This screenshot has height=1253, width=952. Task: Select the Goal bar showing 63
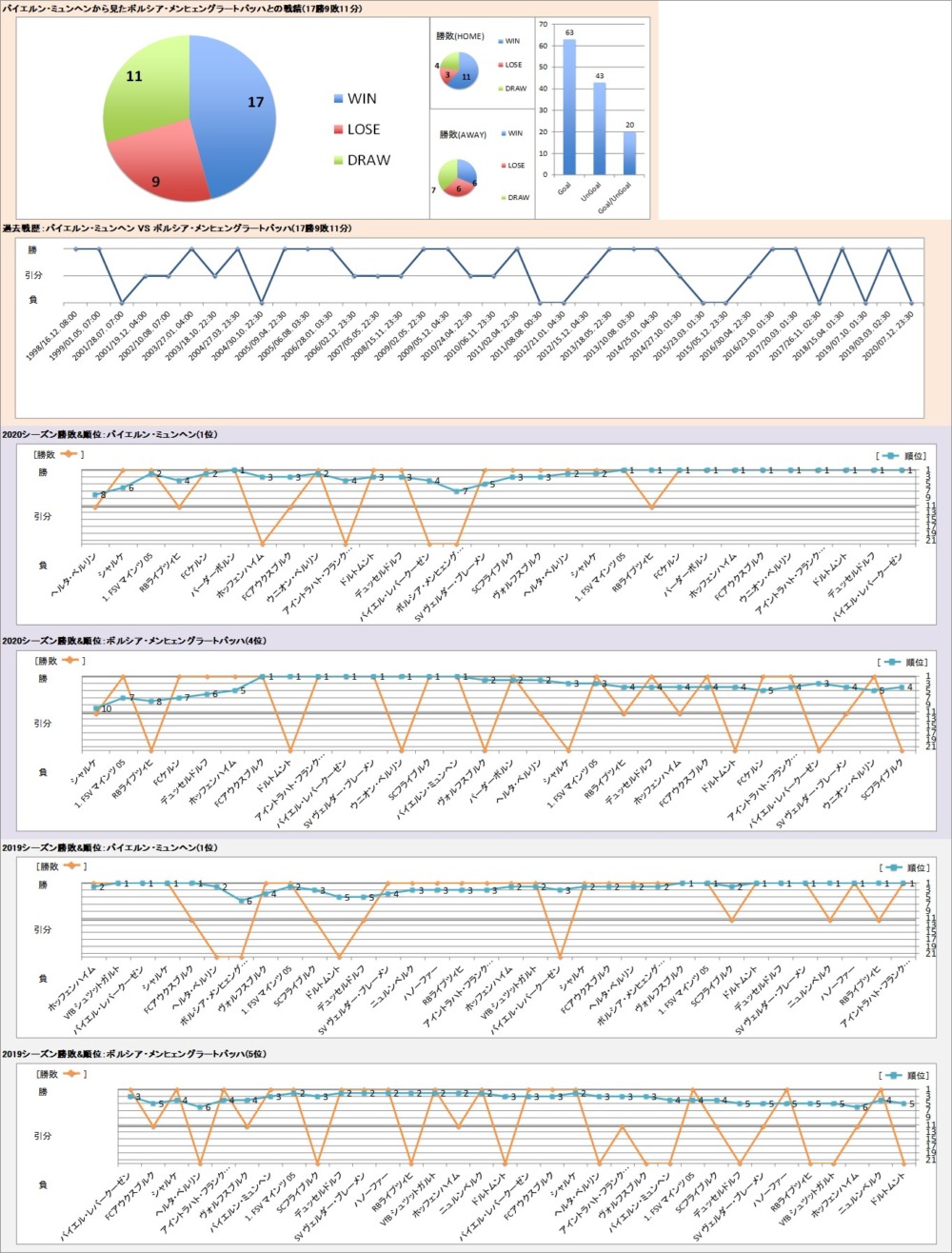pyautogui.click(x=569, y=107)
